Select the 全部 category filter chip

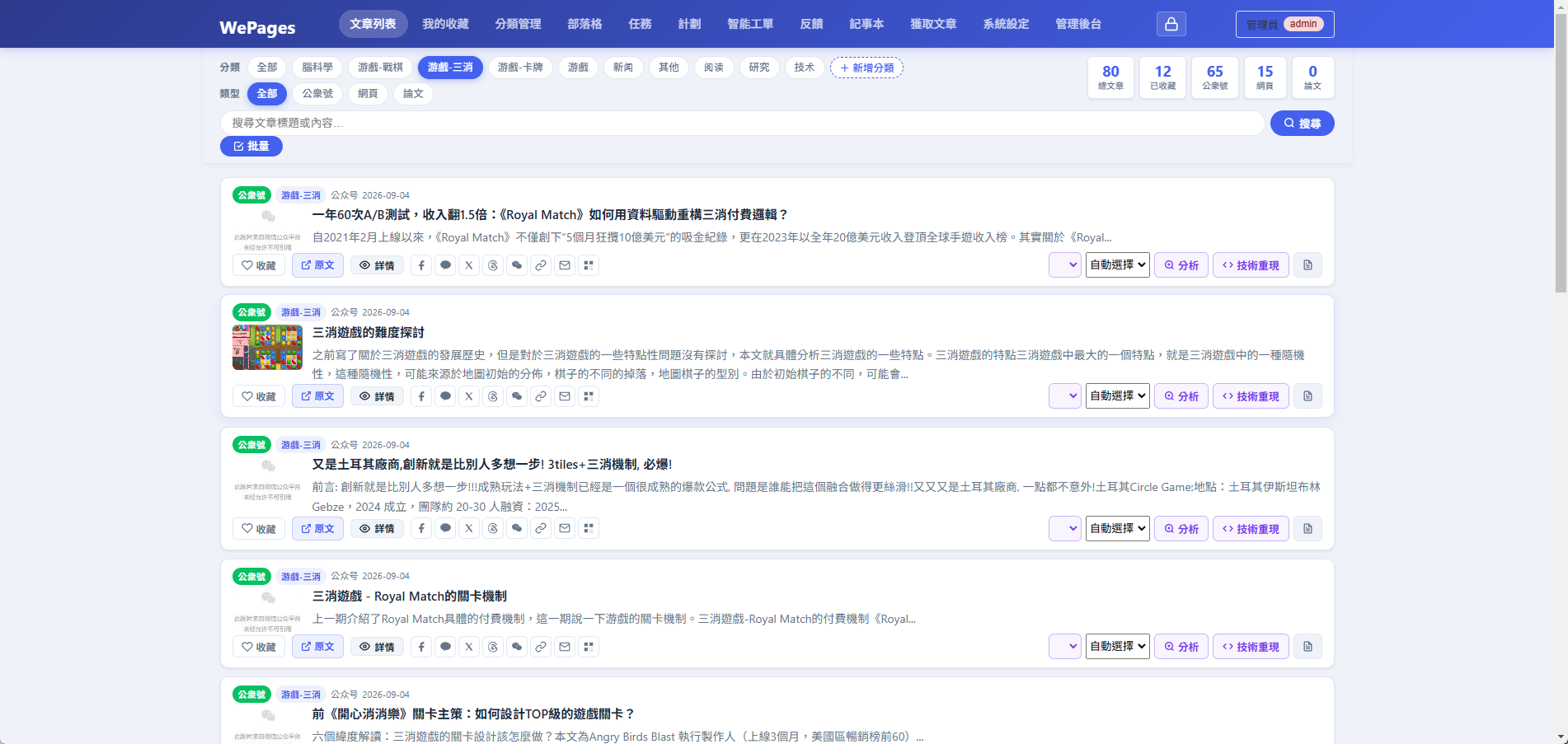pyautogui.click(x=267, y=68)
